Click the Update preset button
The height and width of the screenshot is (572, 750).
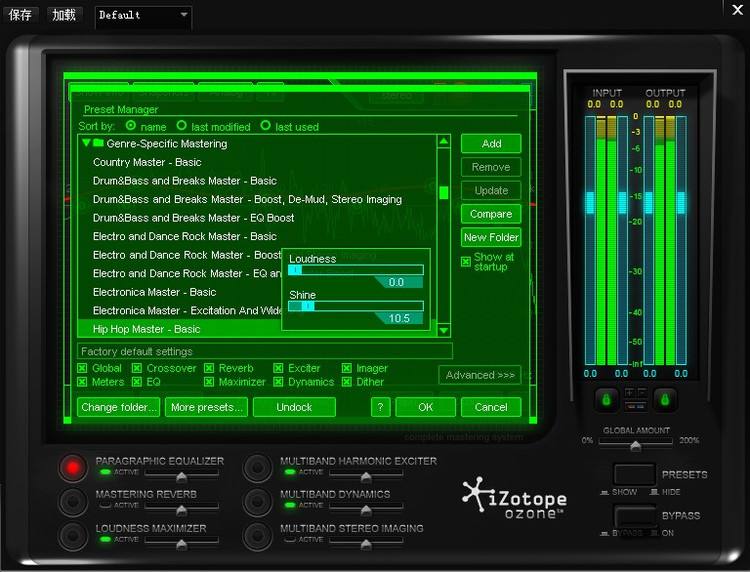(x=491, y=190)
